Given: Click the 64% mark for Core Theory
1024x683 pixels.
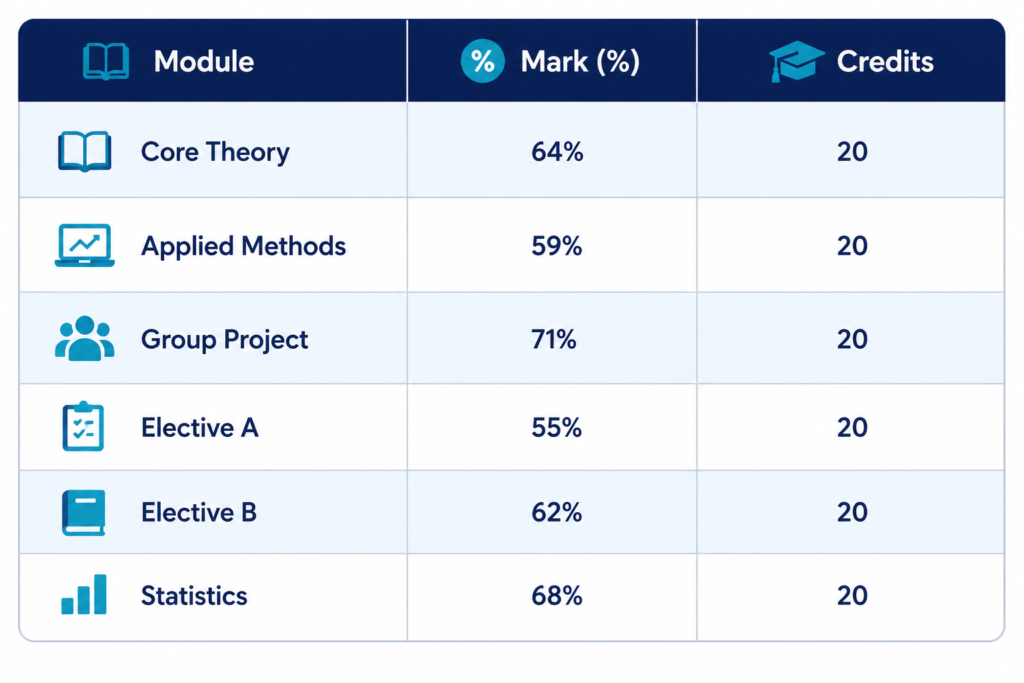Looking at the screenshot, I should tap(557, 151).
